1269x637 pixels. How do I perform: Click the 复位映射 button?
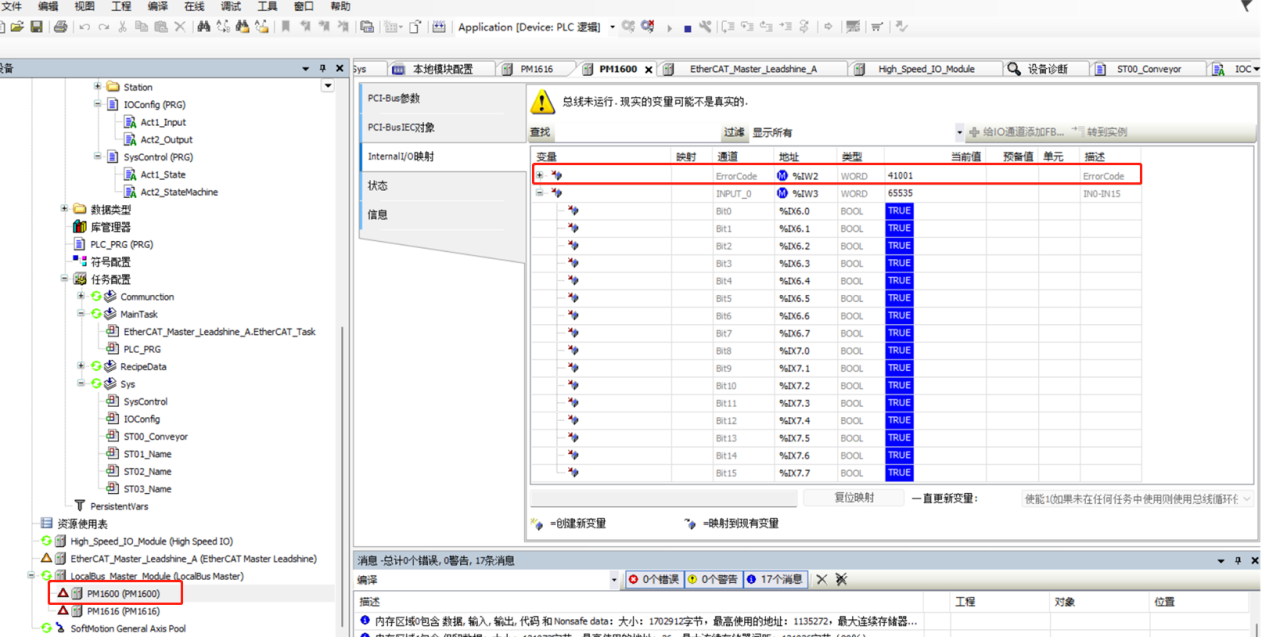tap(854, 498)
